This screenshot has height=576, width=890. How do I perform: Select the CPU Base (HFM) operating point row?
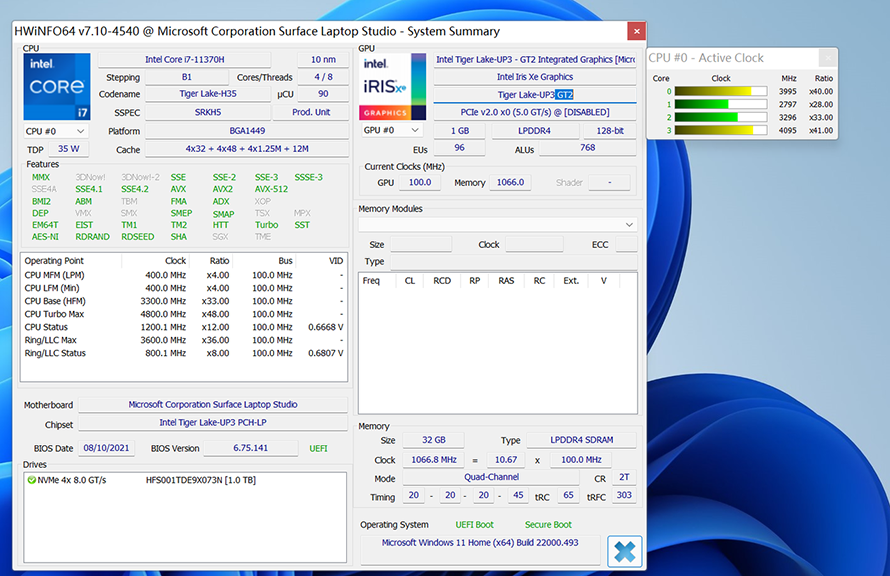(x=184, y=301)
